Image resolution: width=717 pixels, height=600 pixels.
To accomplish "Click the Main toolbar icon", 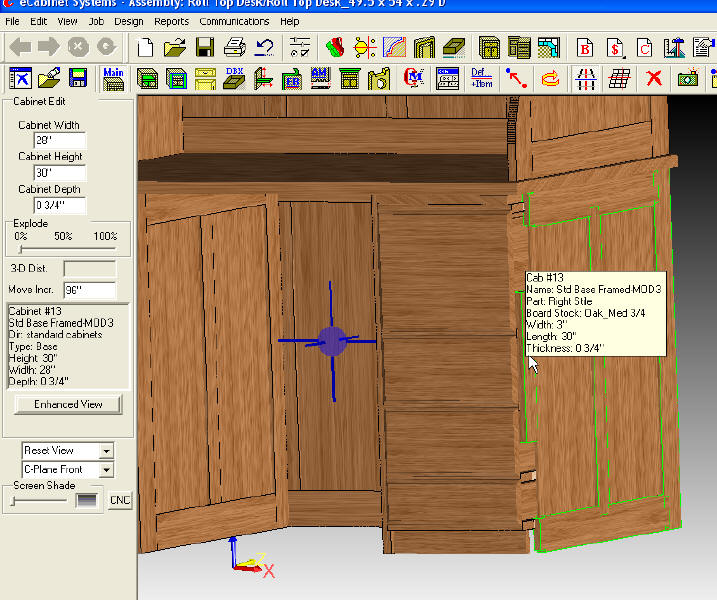I will [x=114, y=77].
